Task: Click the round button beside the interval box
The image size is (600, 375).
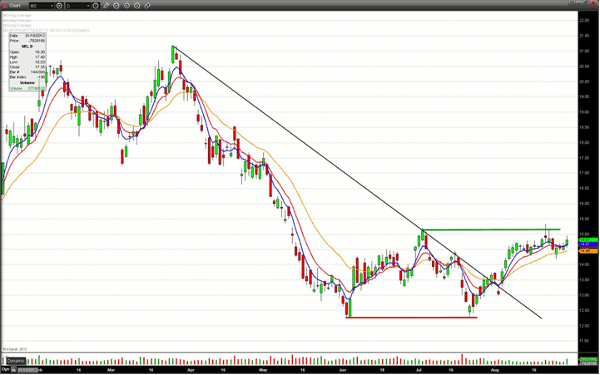Action: tap(95, 6)
